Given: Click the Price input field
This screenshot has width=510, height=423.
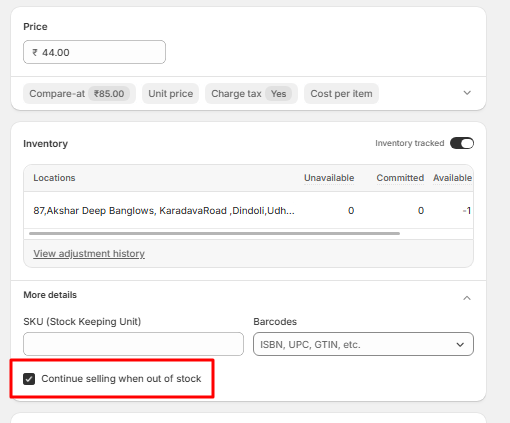Looking at the screenshot, I should pyautogui.click(x=94, y=52).
